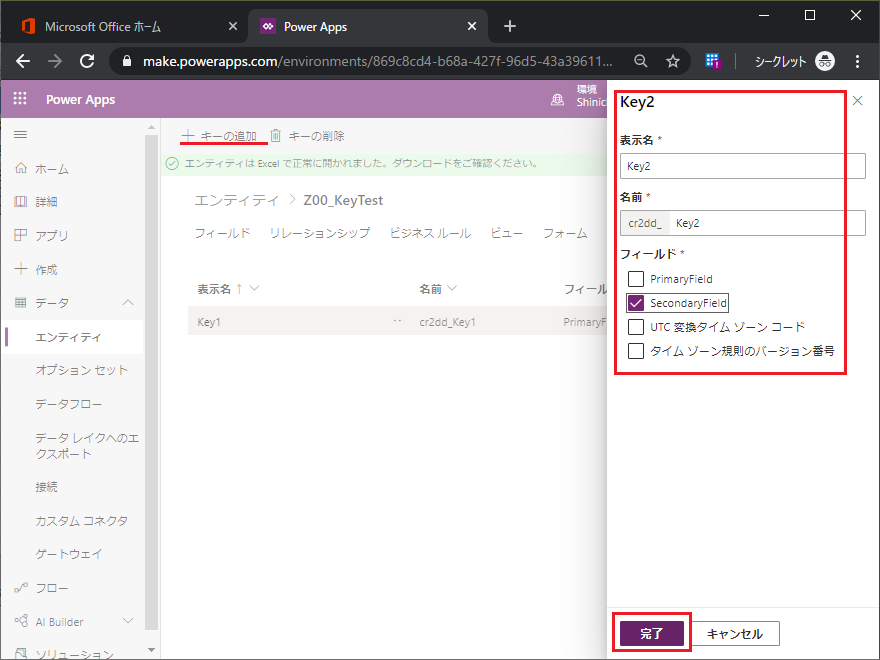Bookmark this page with star icon
This screenshot has width=880, height=660.
click(x=673, y=61)
